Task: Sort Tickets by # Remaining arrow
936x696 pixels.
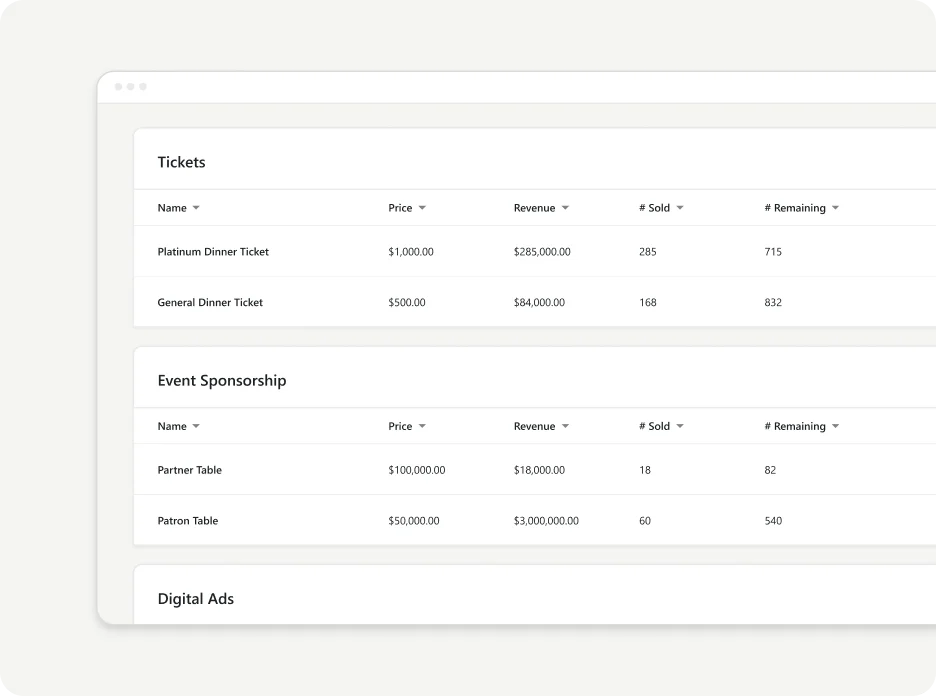Action: coord(835,208)
